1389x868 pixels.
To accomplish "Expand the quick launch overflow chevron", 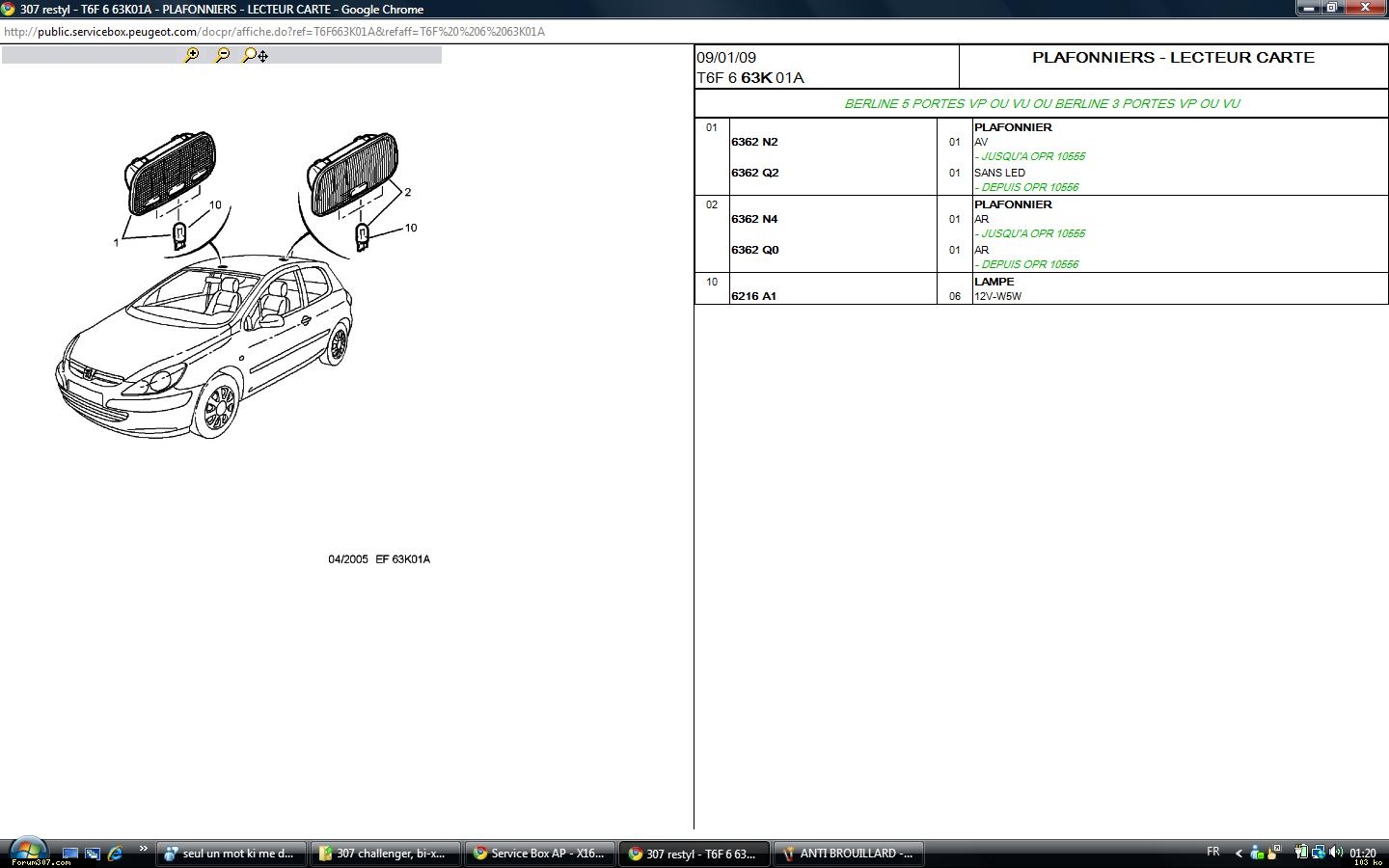I will tap(143, 850).
